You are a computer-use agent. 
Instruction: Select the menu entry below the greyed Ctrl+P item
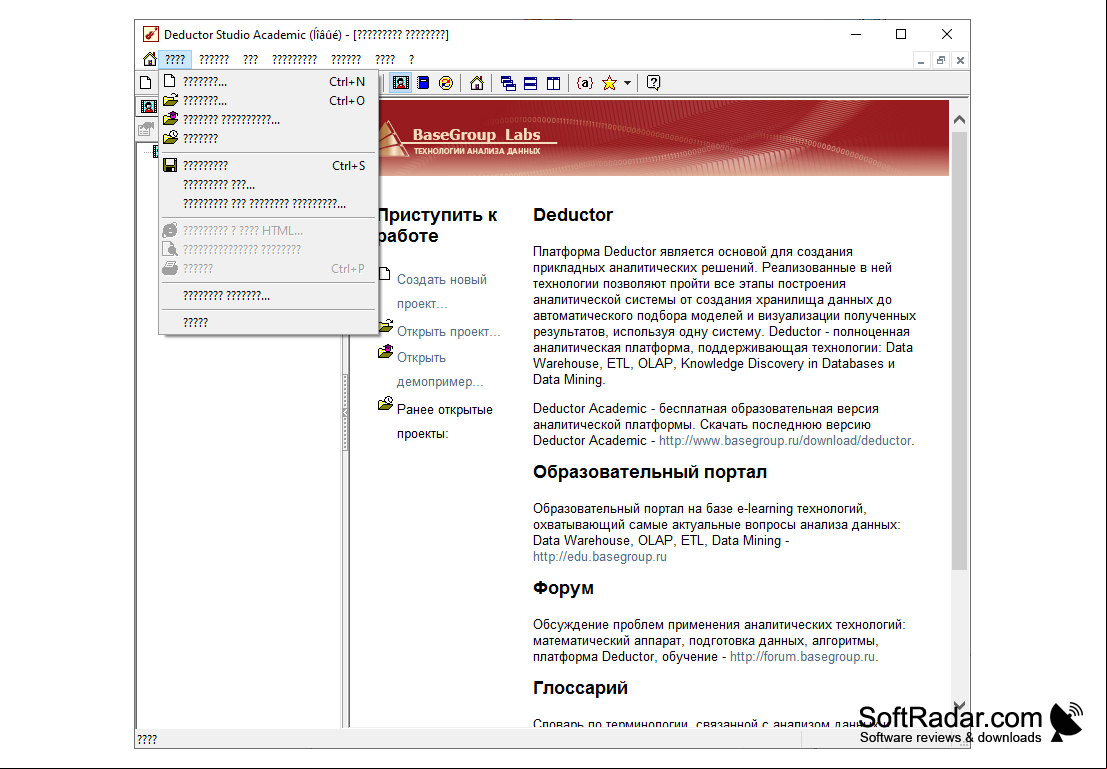pos(268,295)
